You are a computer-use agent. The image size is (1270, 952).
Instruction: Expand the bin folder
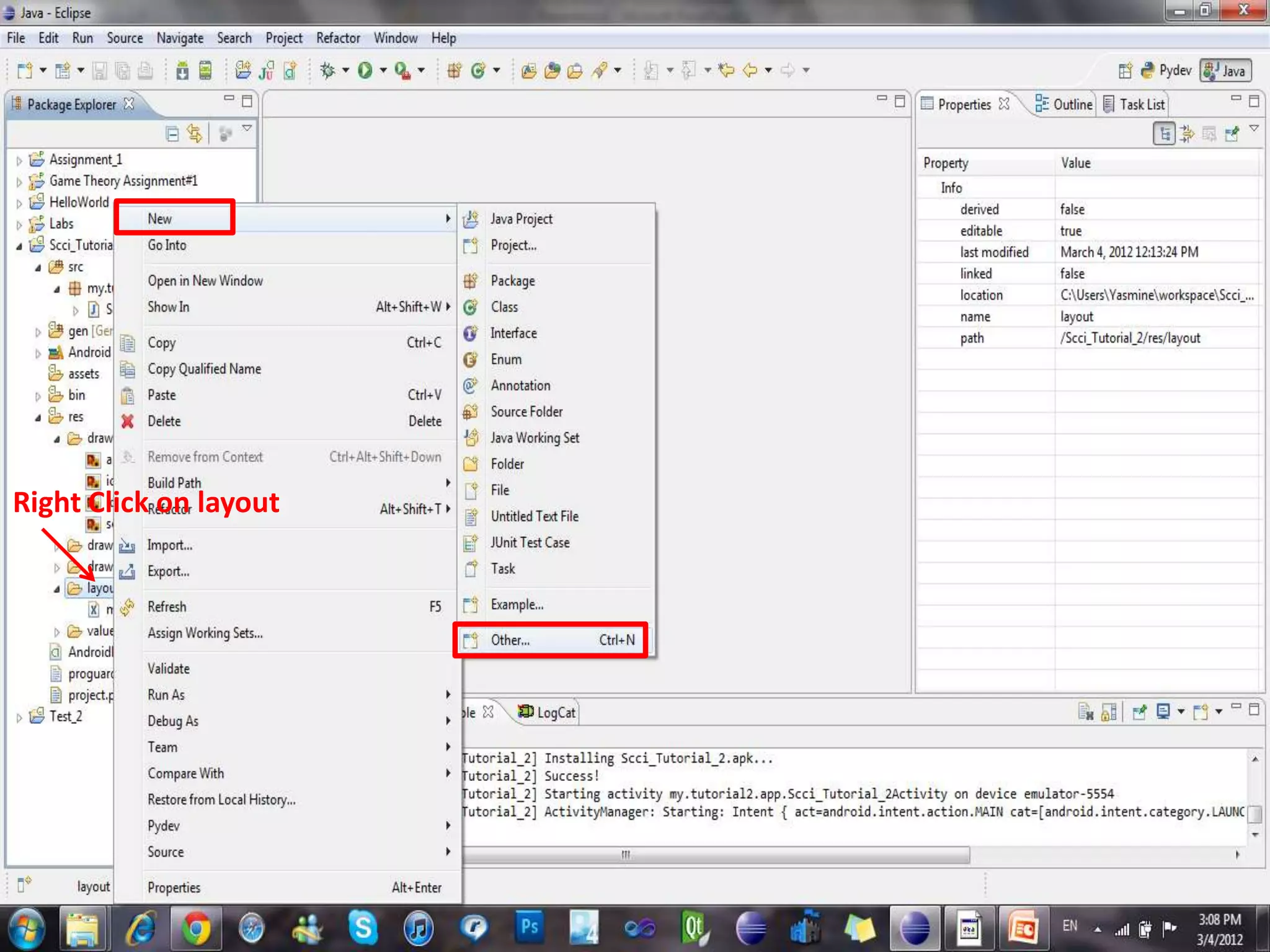pos(38,396)
